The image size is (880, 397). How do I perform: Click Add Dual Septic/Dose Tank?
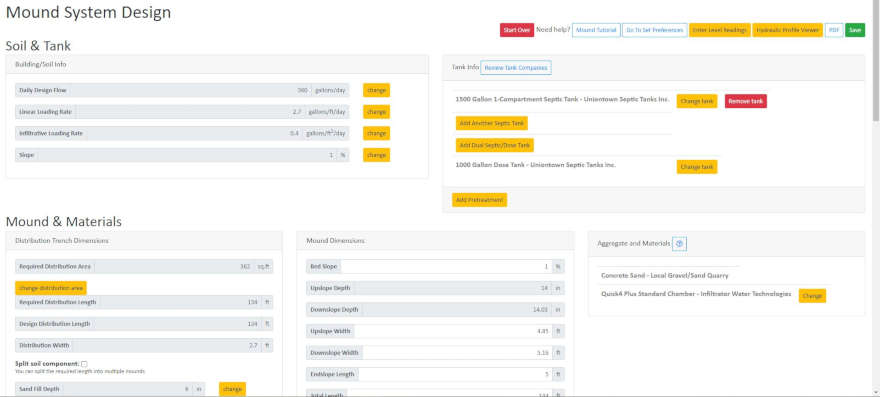[x=494, y=145]
